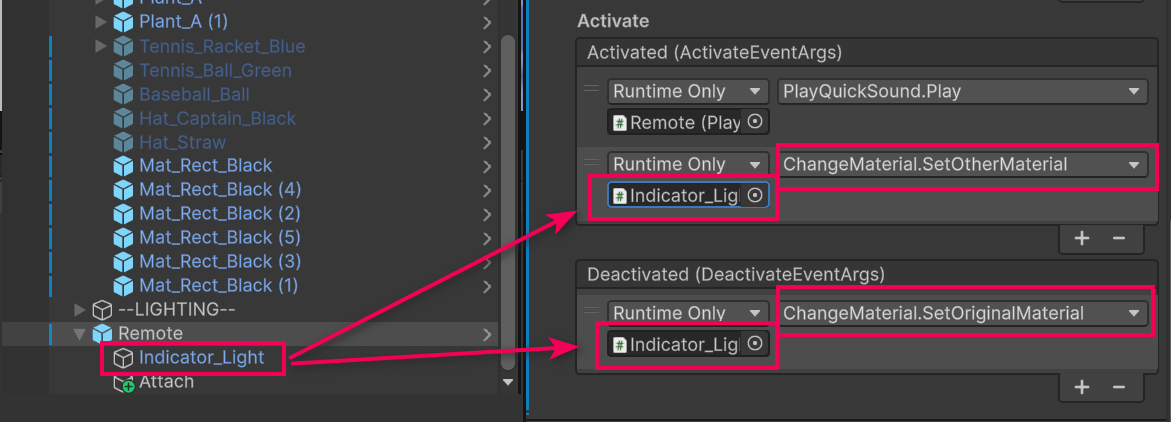This screenshot has height=422, width=1171.
Task: Open the ChangeMaterial.SetOriginalMaterial function dropdown
Action: (962, 313)
